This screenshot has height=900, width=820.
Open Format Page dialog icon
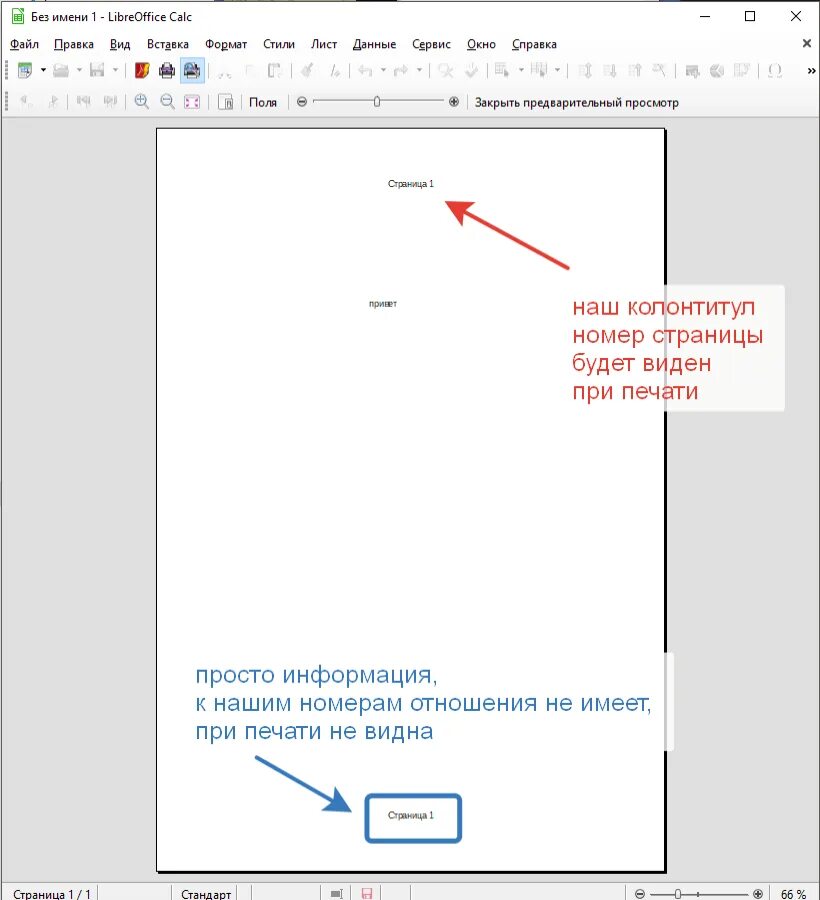(x=226, y=102)
